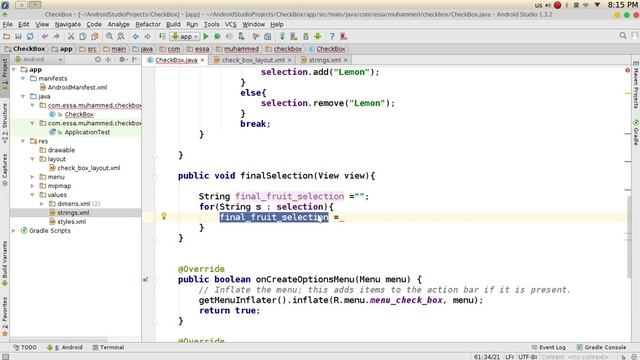Click the Copy toolbar icon
Screen dimensions: 640x360
pyautogui.click(x=82, y=36)
